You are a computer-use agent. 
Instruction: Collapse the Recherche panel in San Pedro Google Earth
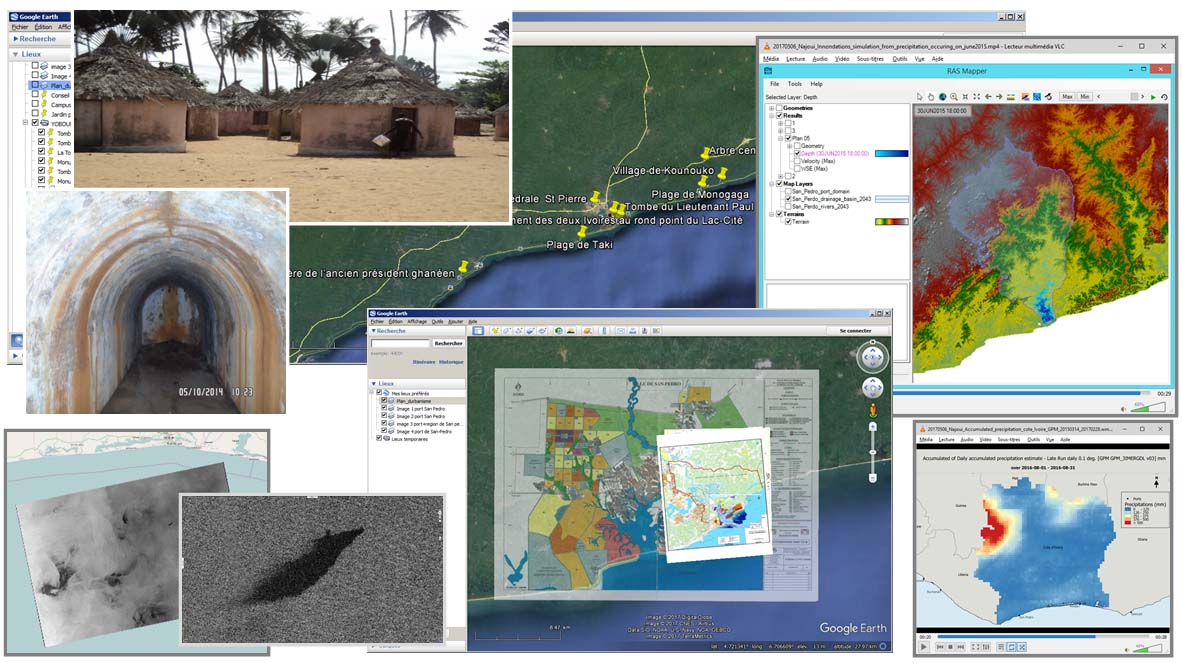tap(373, 331)
